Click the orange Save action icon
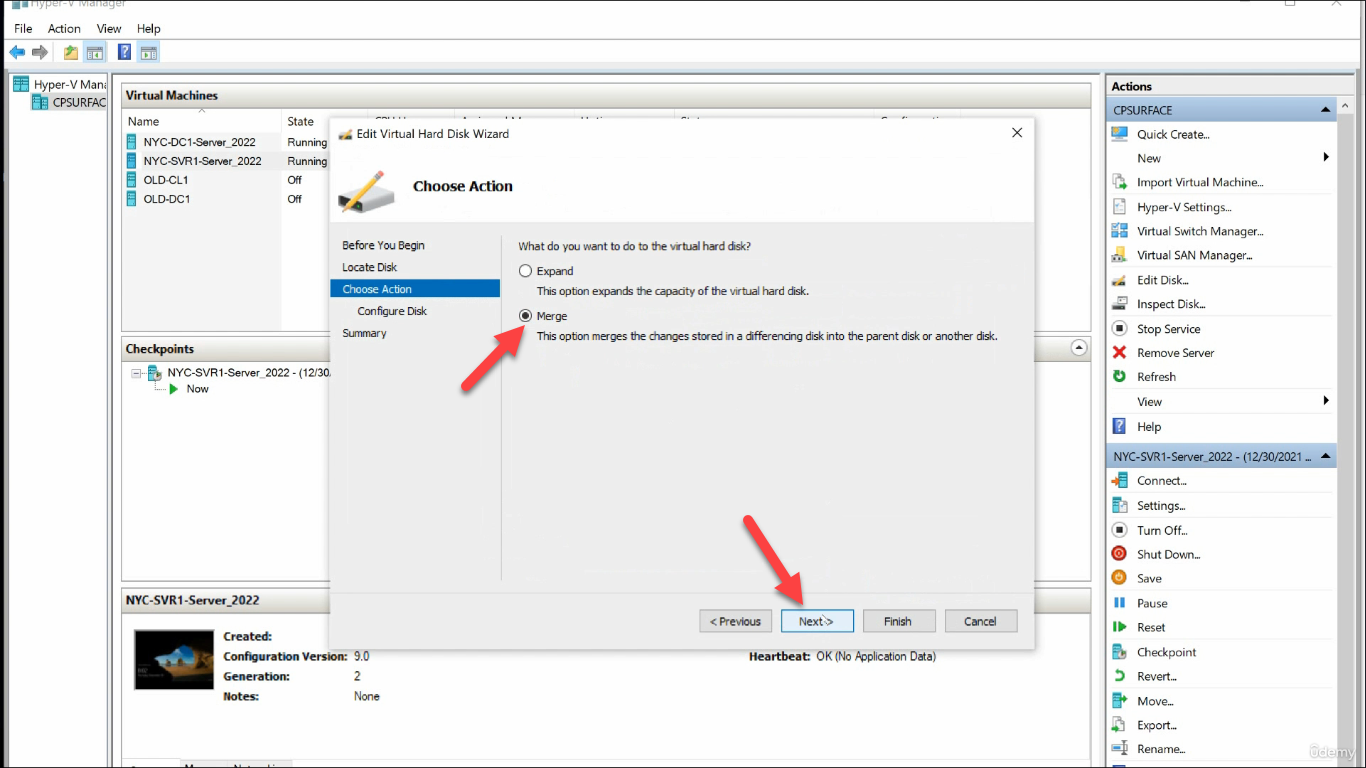 tap(1120, 578)
